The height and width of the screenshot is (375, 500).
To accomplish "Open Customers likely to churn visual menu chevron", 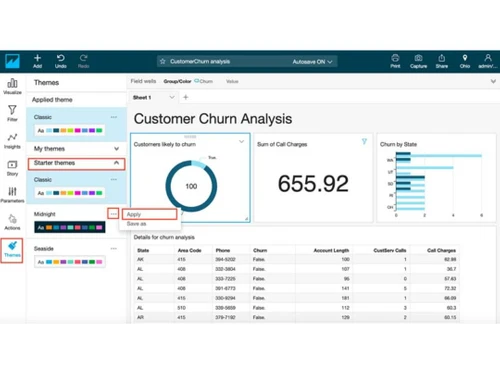I will pos(241,142).
